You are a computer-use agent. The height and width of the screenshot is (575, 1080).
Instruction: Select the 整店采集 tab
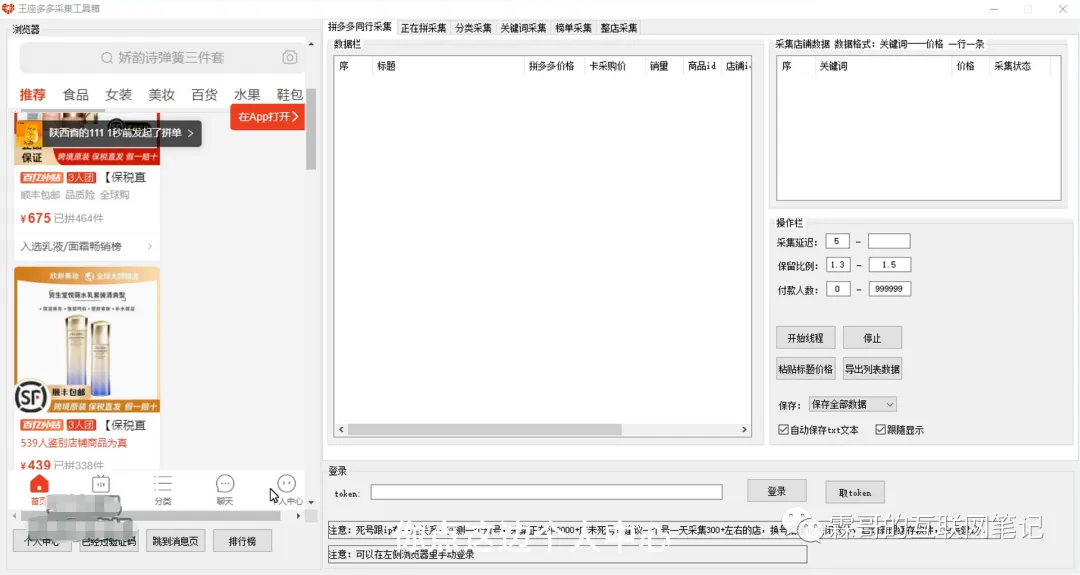pyautogui.click(x=618, y=28)
